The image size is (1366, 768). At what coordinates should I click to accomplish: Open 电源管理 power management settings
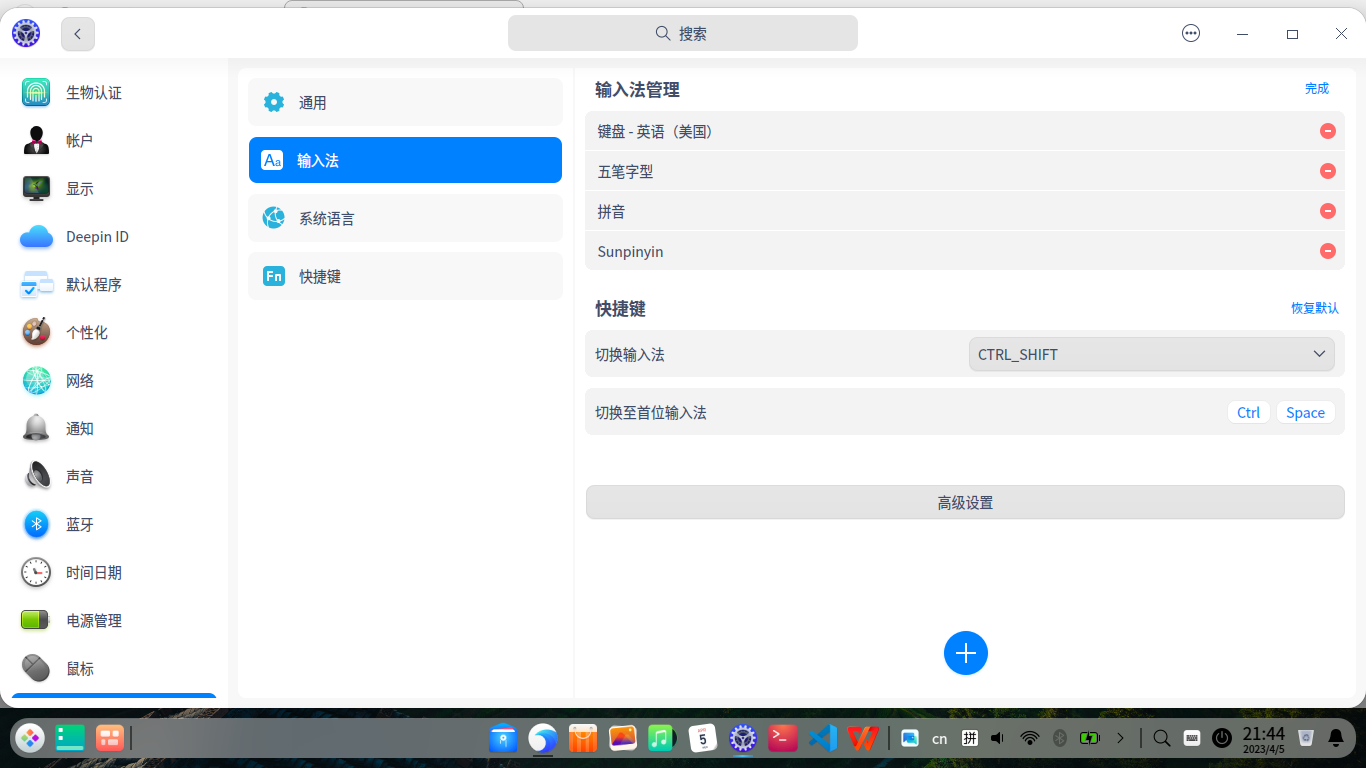pyautogui.click(x=93, y=620)
